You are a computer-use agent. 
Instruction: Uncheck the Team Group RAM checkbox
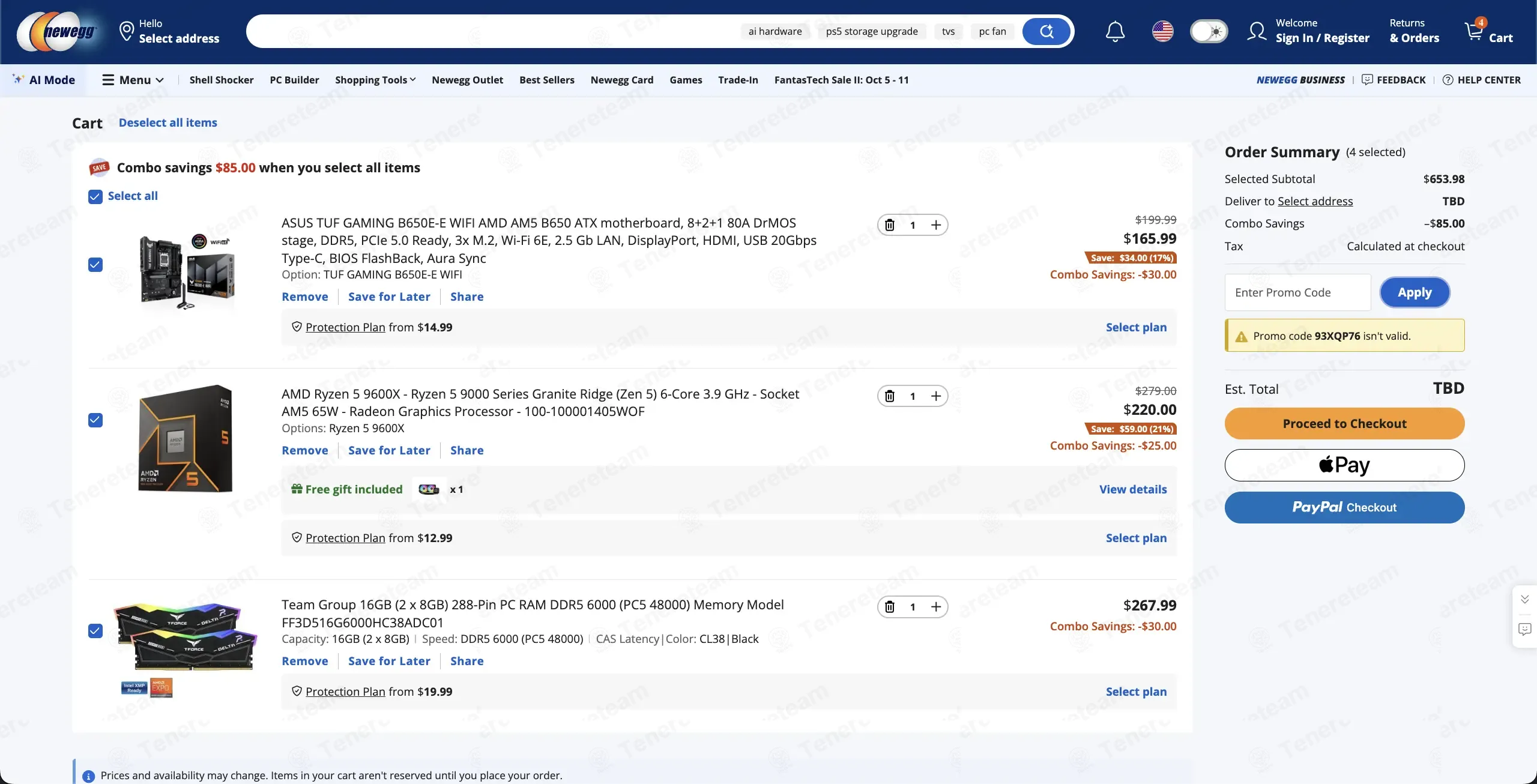click(x=95, y=631)
